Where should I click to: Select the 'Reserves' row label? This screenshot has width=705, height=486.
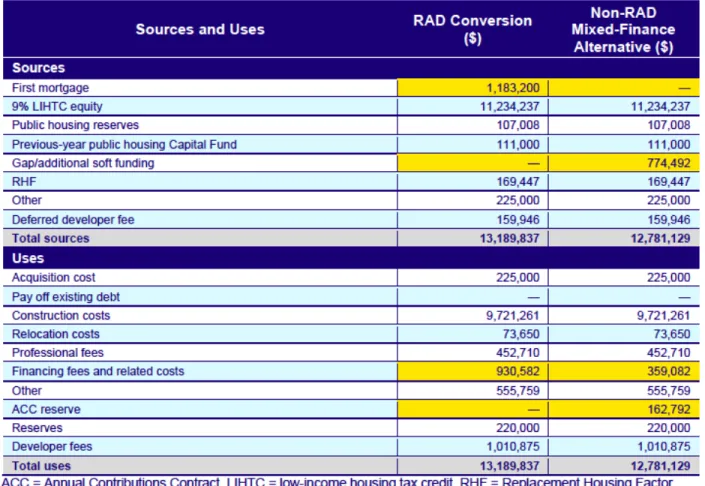(37, 428)
